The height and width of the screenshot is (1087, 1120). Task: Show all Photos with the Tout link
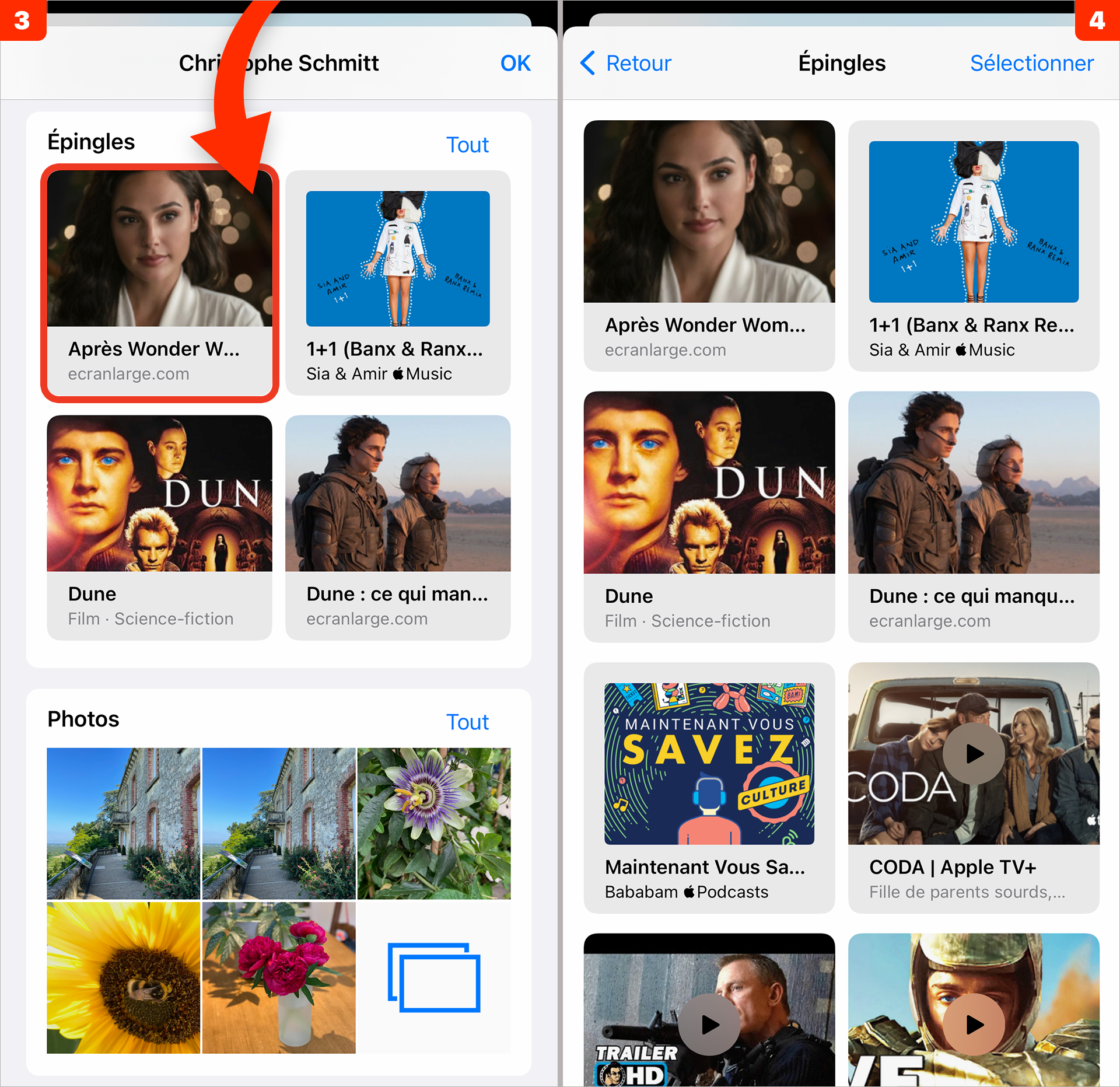467,722
